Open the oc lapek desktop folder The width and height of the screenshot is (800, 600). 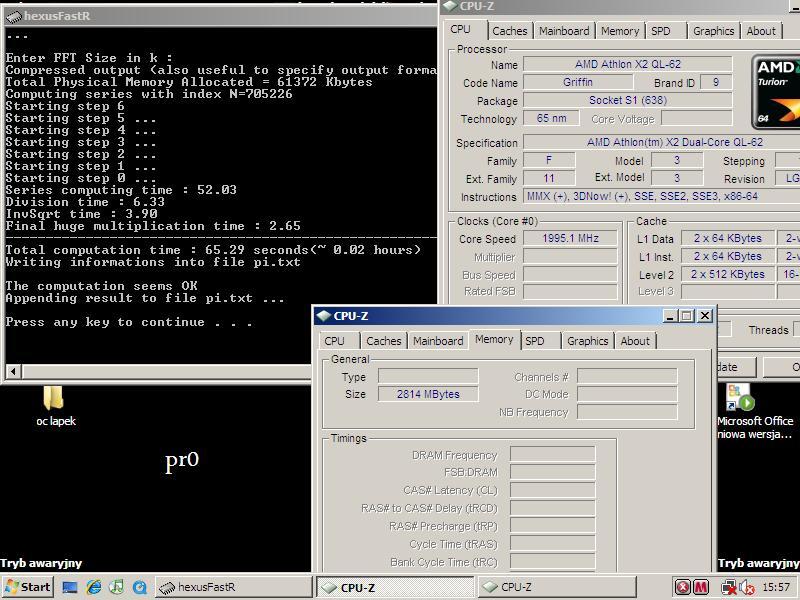[55, 406]
